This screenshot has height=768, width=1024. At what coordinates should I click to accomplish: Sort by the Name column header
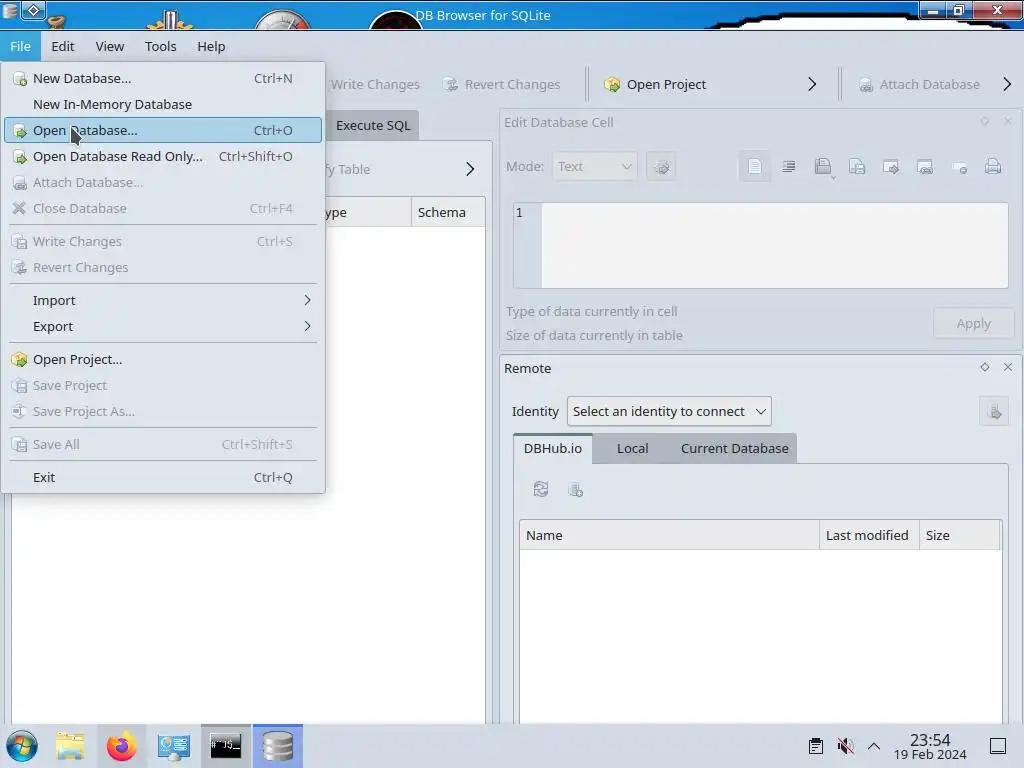coord(669,536)
